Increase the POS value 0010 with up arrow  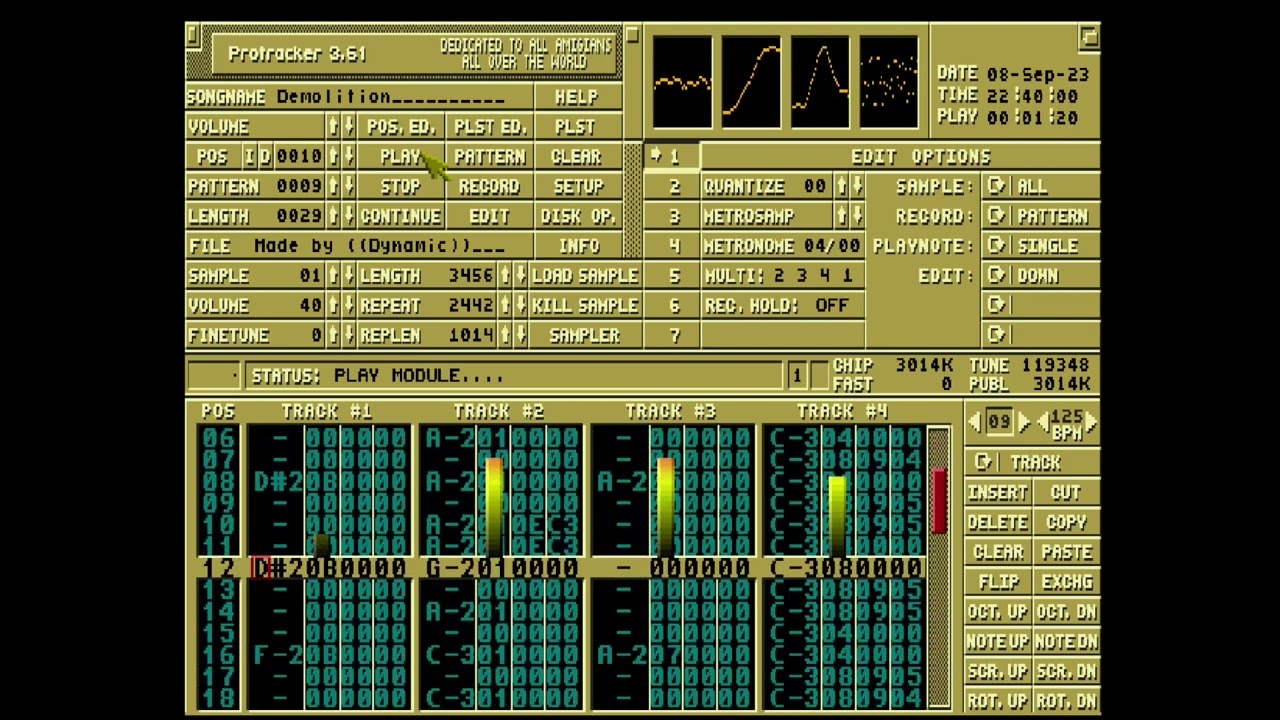[x=332, y=156]
